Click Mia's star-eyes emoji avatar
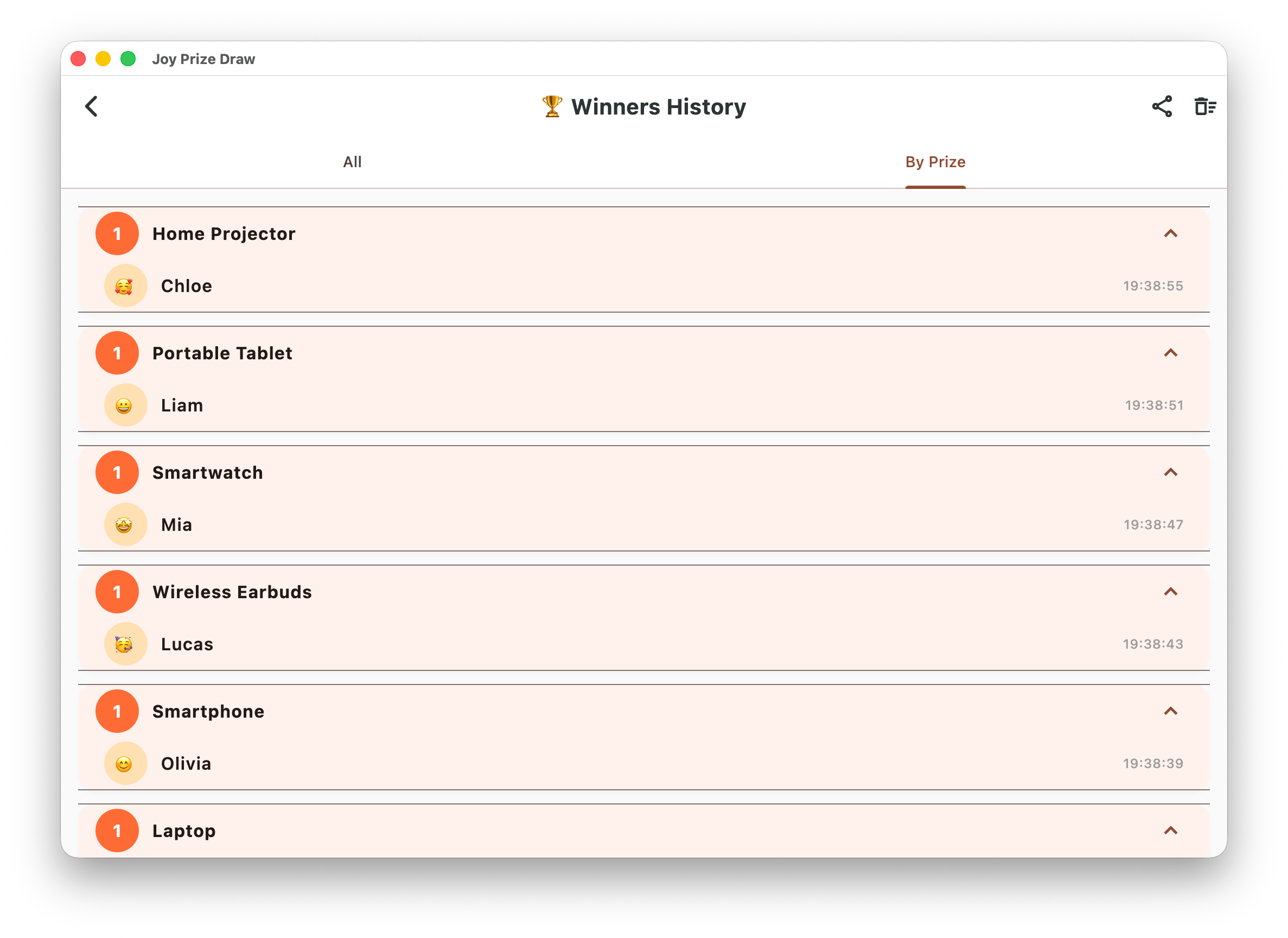Image resolution: width=1288 pixels, height=938 pixels. pos(125,524)
